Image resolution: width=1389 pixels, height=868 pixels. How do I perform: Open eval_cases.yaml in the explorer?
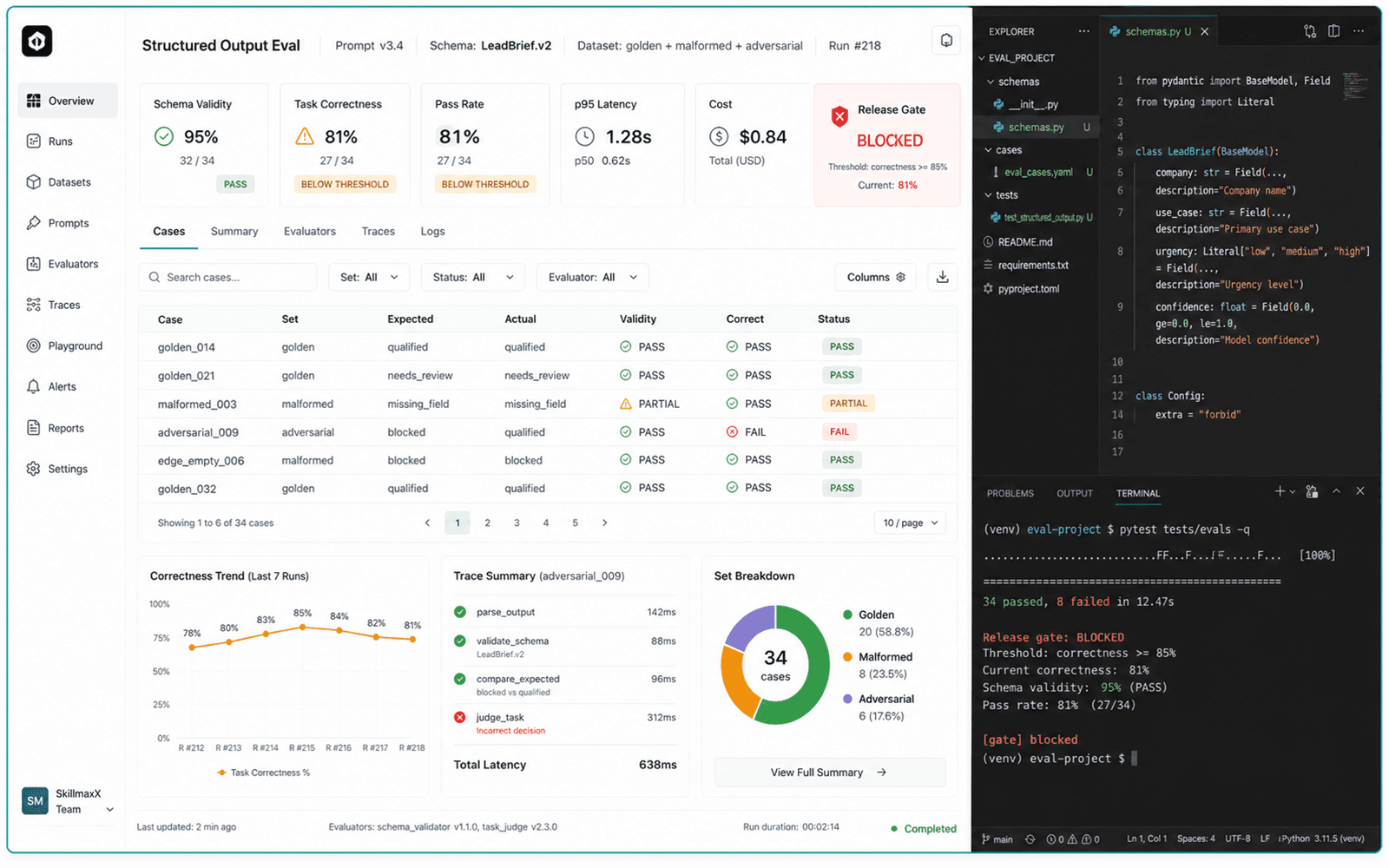coord(1038,173)
